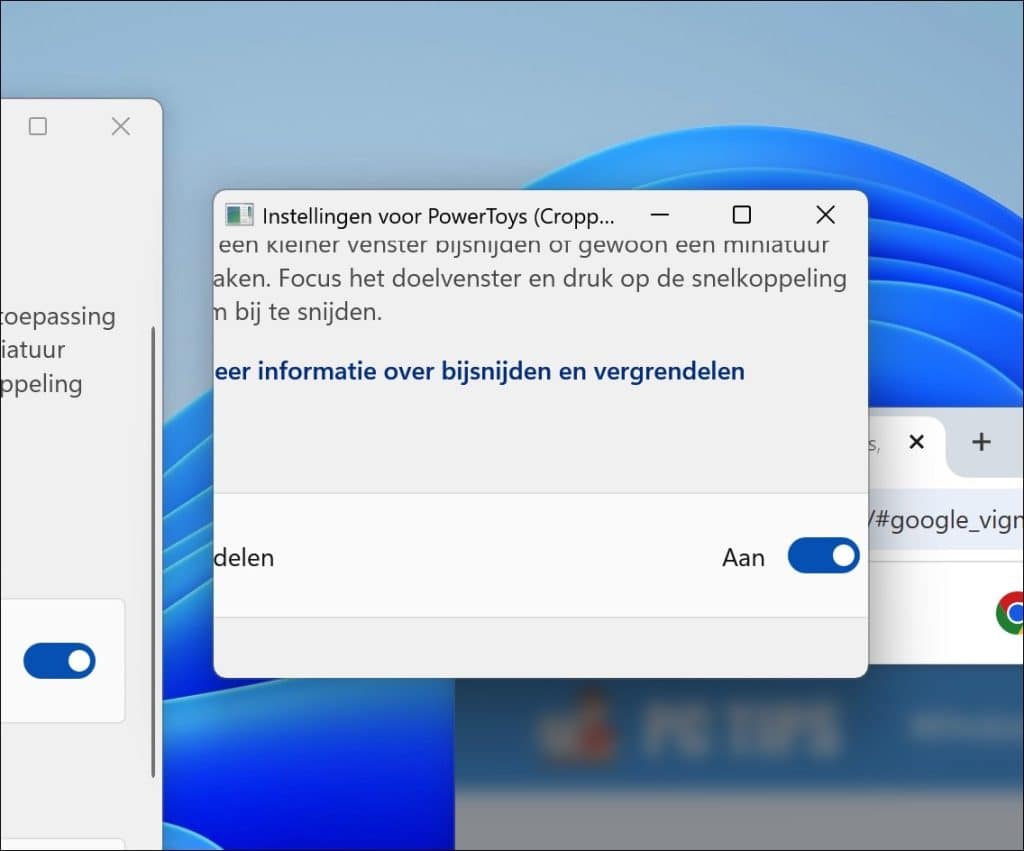Image resolution: width=1024 pixels, height=851 pixels.
Task: Open a new Chrome tab with plus
Action: pos(981,442)
